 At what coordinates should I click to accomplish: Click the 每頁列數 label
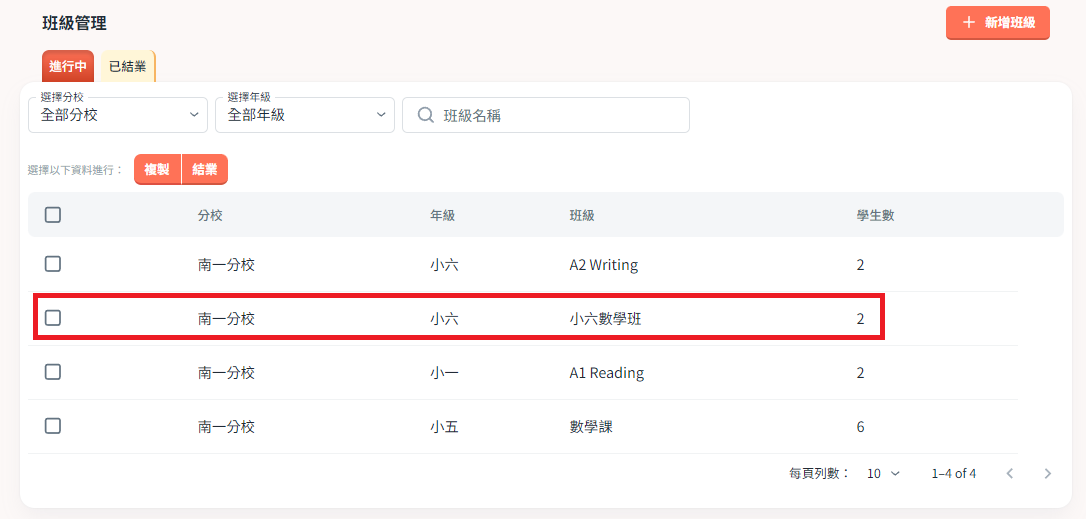pyautogui.click(x=819, y=474)
